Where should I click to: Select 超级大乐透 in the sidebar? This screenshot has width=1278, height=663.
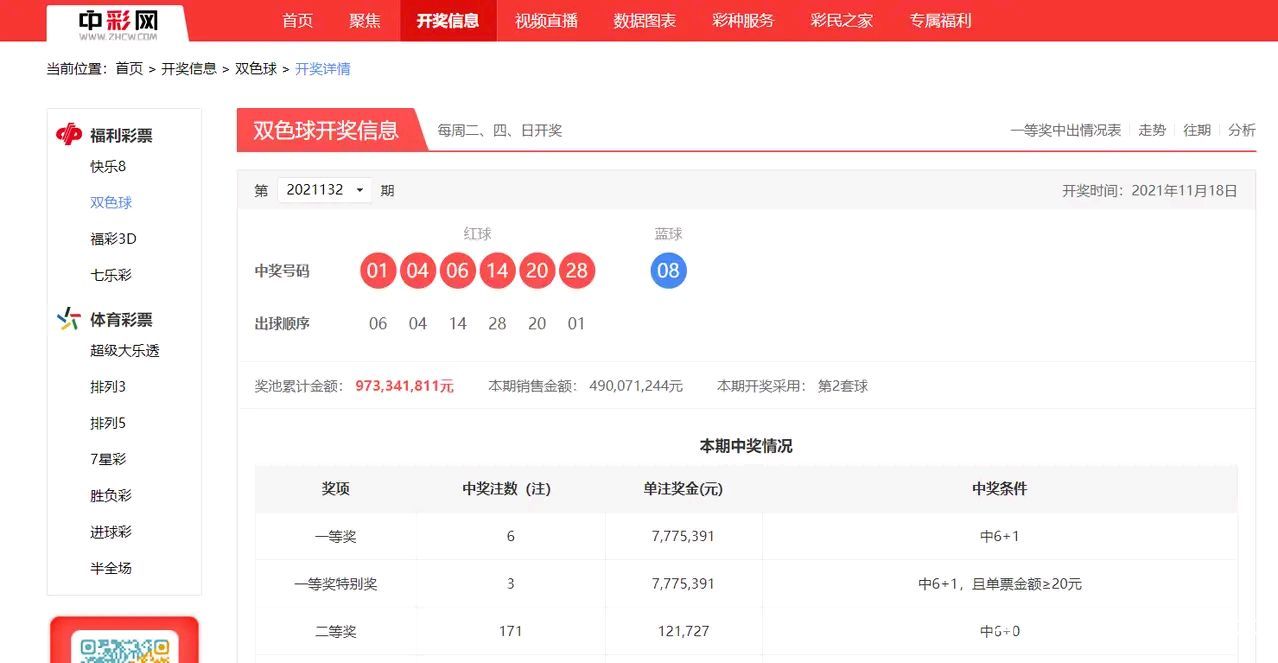[125, 351]
